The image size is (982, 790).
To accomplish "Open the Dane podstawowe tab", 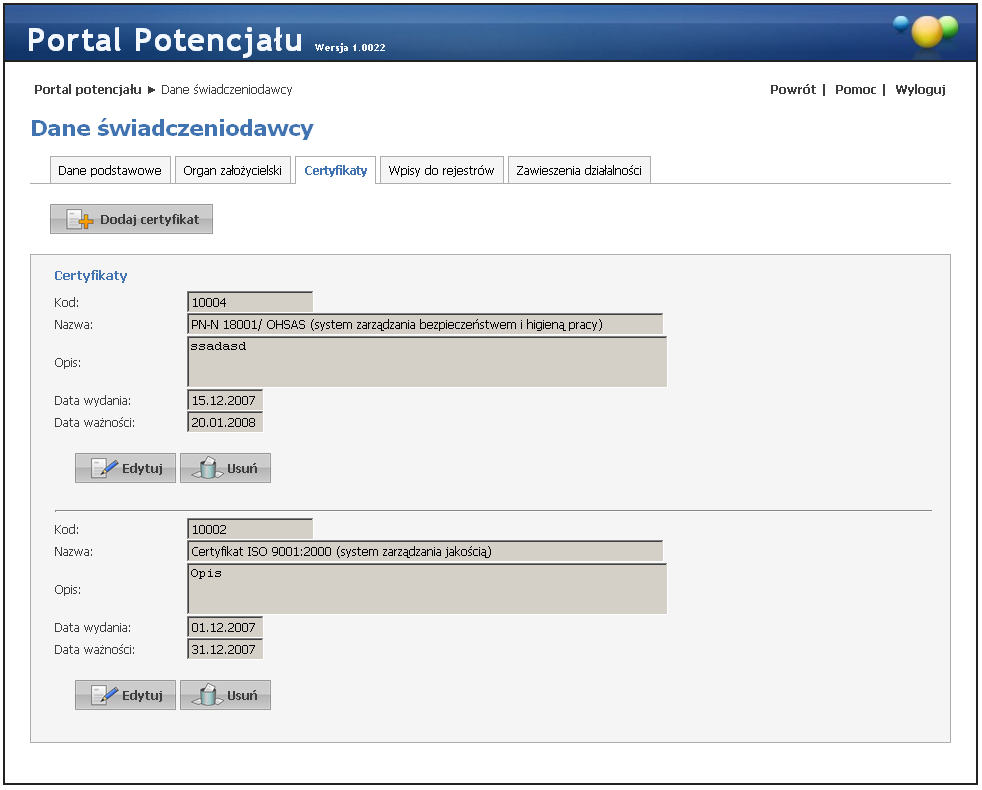I will point(110,170).
